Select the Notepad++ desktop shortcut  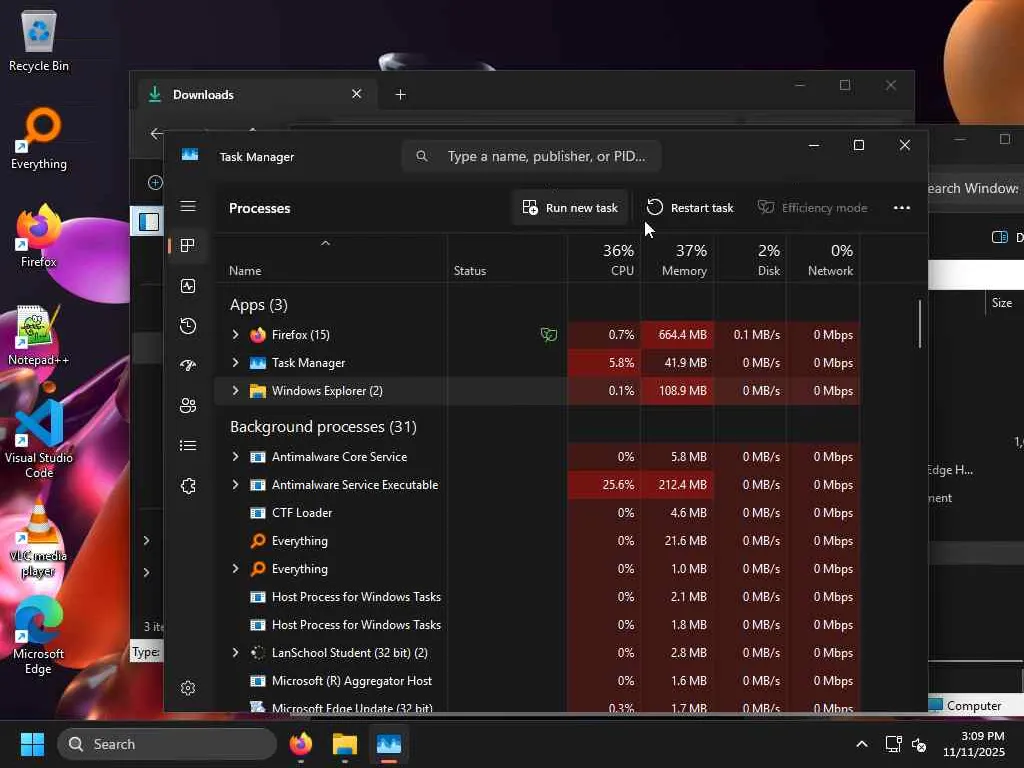39,334
